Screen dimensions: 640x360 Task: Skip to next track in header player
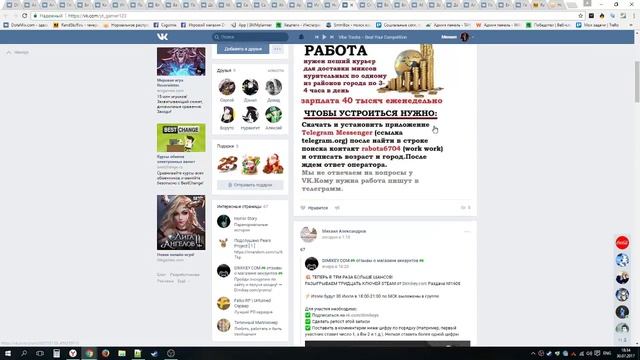click(x=332, y=37)
